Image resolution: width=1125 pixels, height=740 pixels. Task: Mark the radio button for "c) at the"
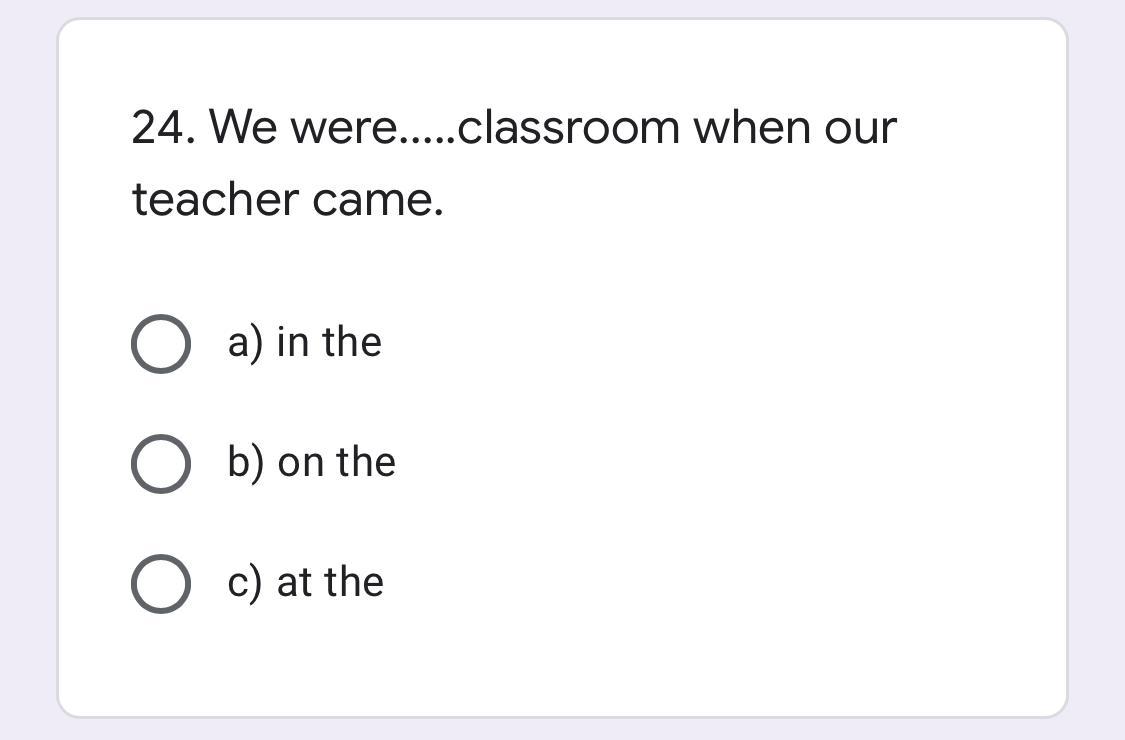point(160,583)
